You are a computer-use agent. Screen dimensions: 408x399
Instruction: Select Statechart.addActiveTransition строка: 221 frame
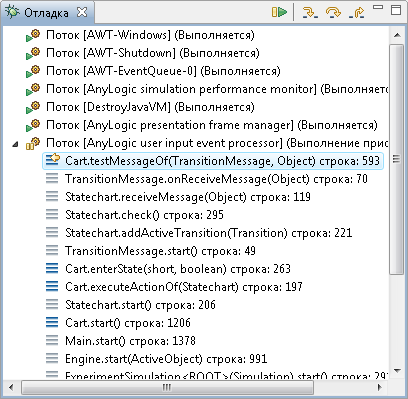click(208, 233)
